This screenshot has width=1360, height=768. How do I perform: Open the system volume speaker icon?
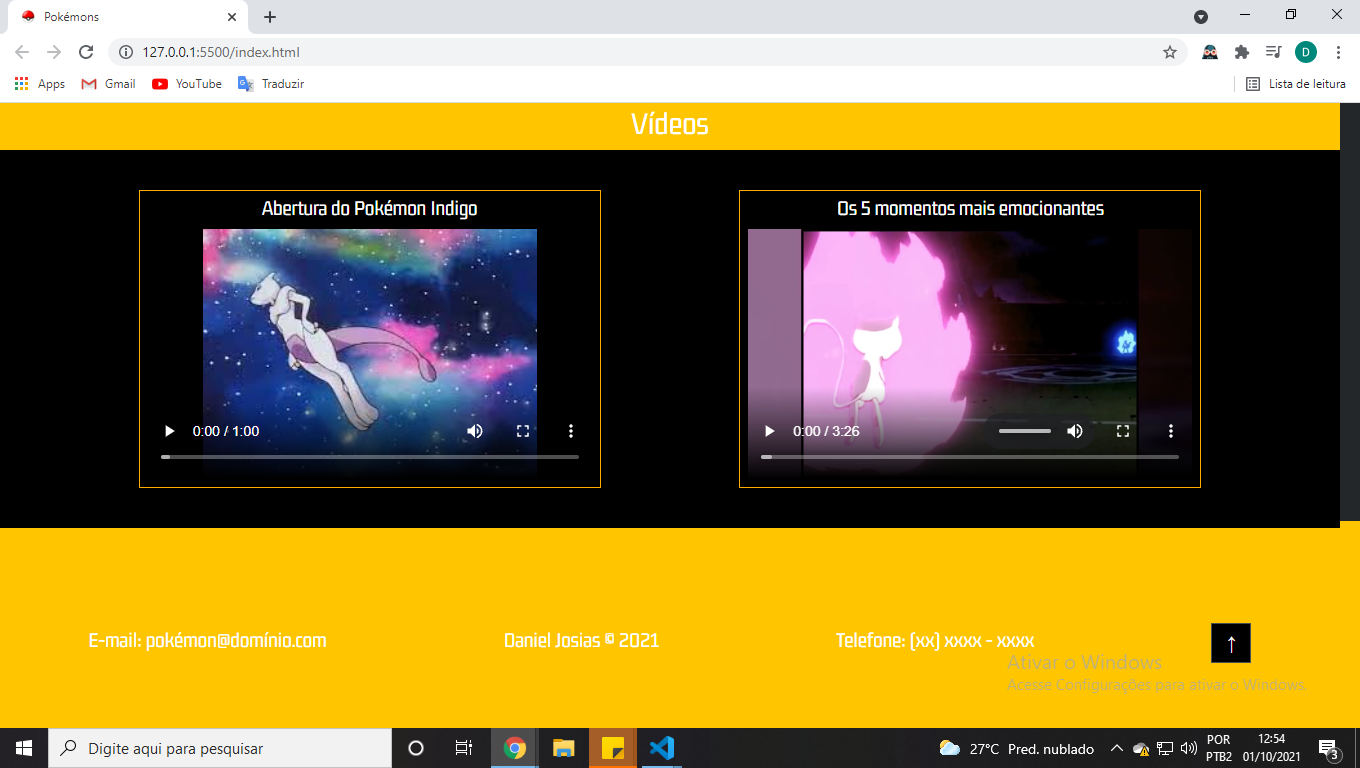point(1189,748)
